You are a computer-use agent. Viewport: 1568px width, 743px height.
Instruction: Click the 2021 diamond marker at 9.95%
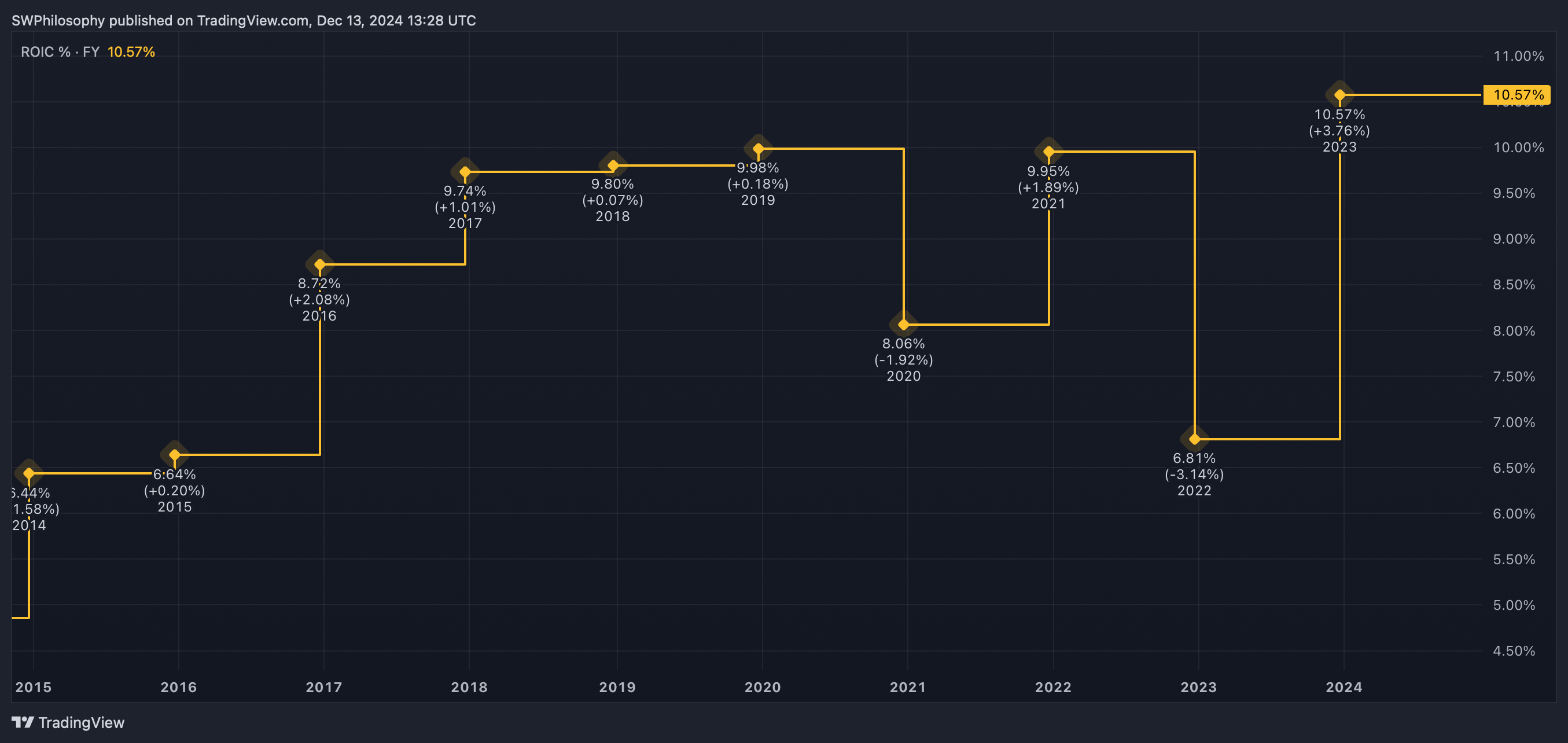click(x=1048, y=152)
